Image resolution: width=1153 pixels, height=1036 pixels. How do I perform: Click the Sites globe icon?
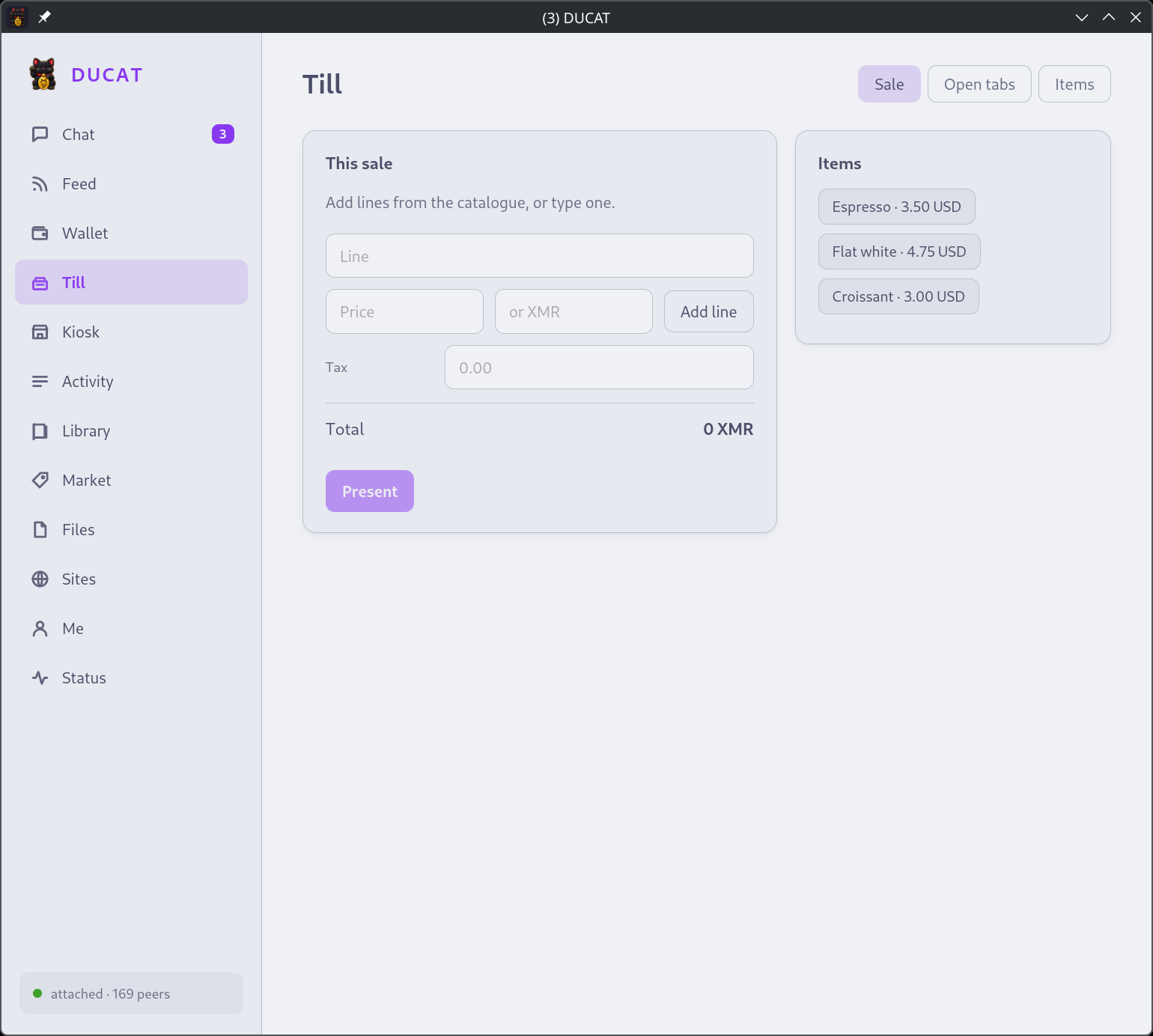point(40,579)
